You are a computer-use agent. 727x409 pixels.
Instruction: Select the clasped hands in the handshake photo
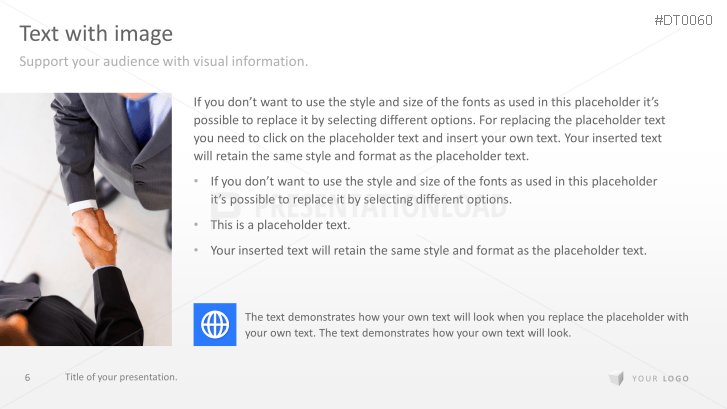click(92, 234)
